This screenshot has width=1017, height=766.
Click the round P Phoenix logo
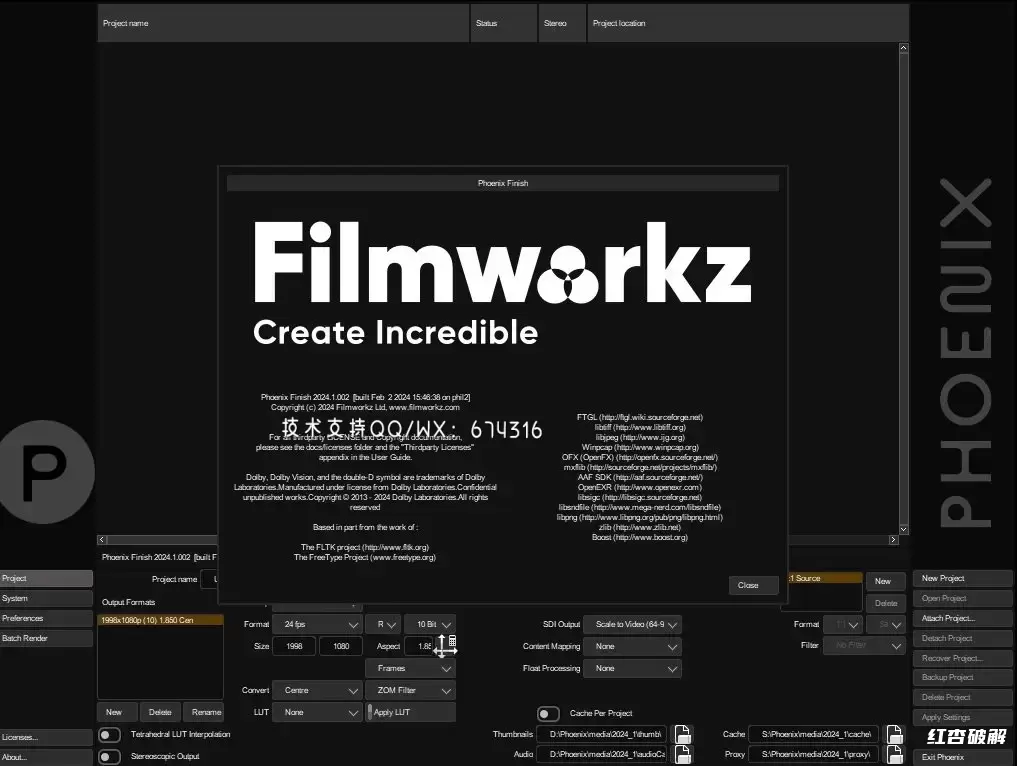[44, 472]
